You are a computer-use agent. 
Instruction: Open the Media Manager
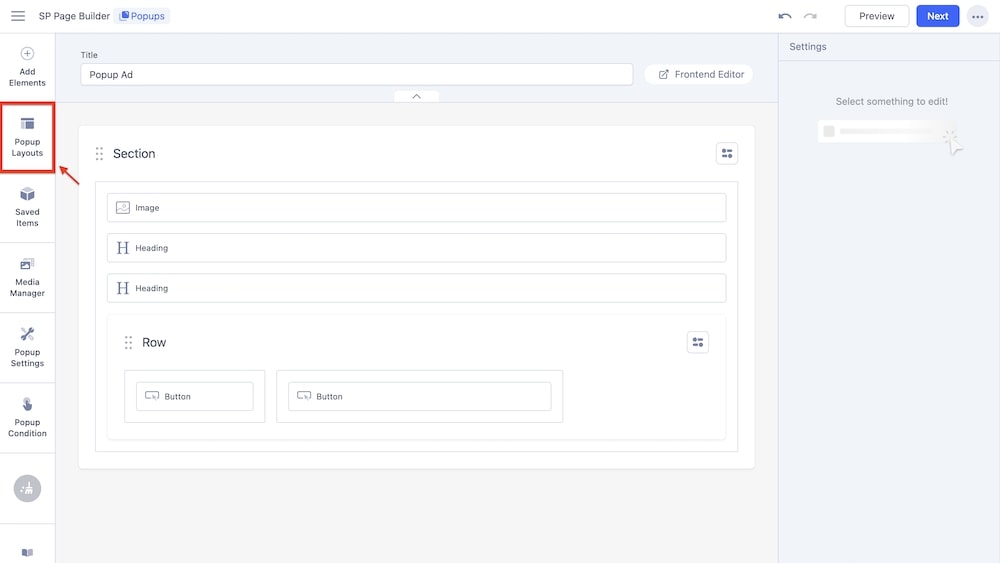tap(27, 277)
